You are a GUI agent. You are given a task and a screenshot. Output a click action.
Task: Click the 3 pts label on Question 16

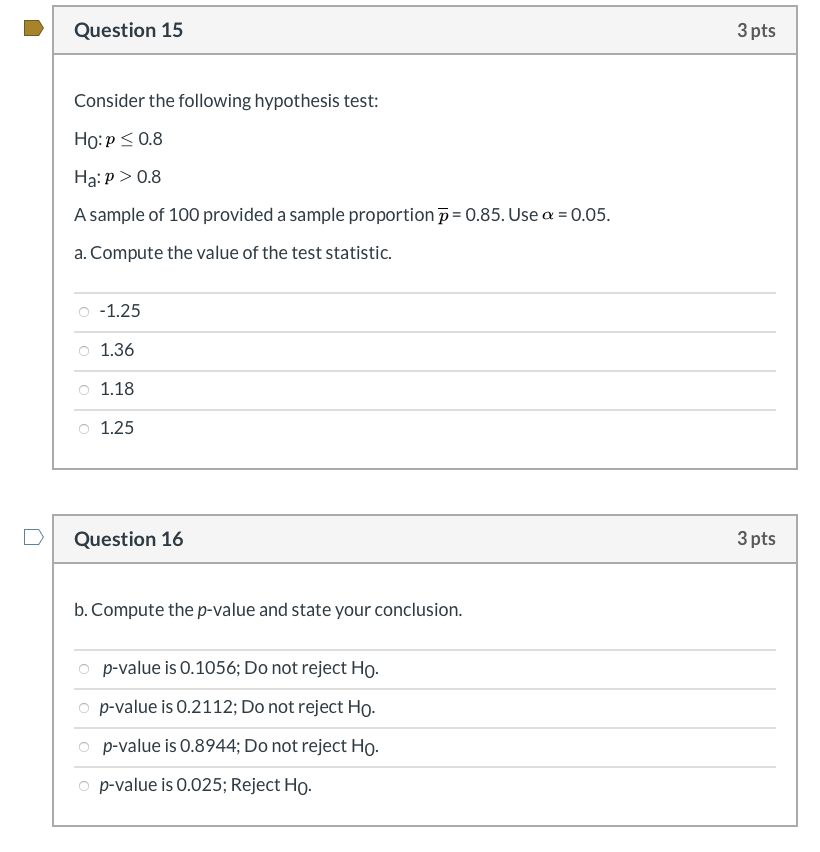[759, 538]
